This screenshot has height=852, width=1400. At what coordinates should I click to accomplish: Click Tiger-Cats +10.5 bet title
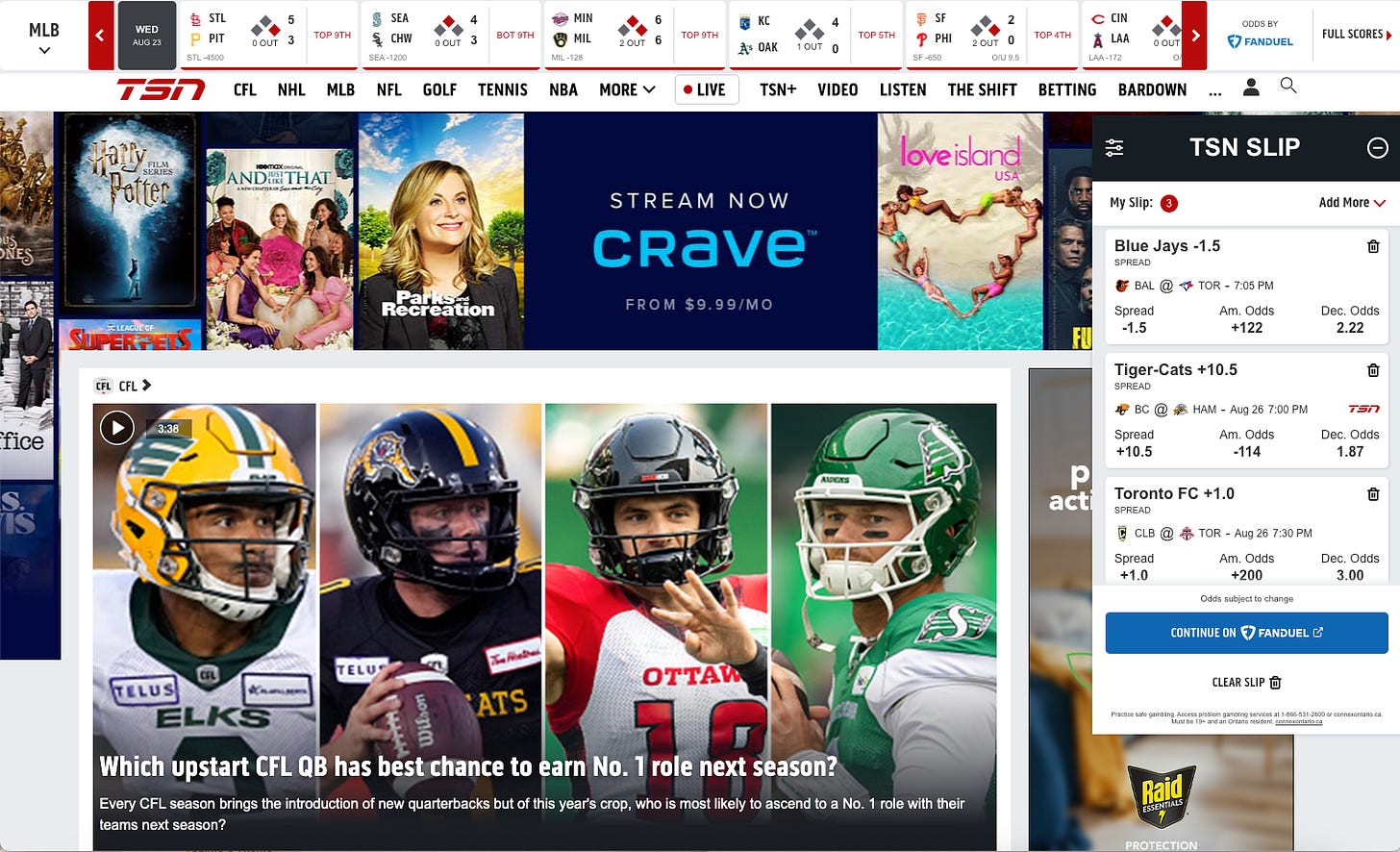tap(1176, 370)
